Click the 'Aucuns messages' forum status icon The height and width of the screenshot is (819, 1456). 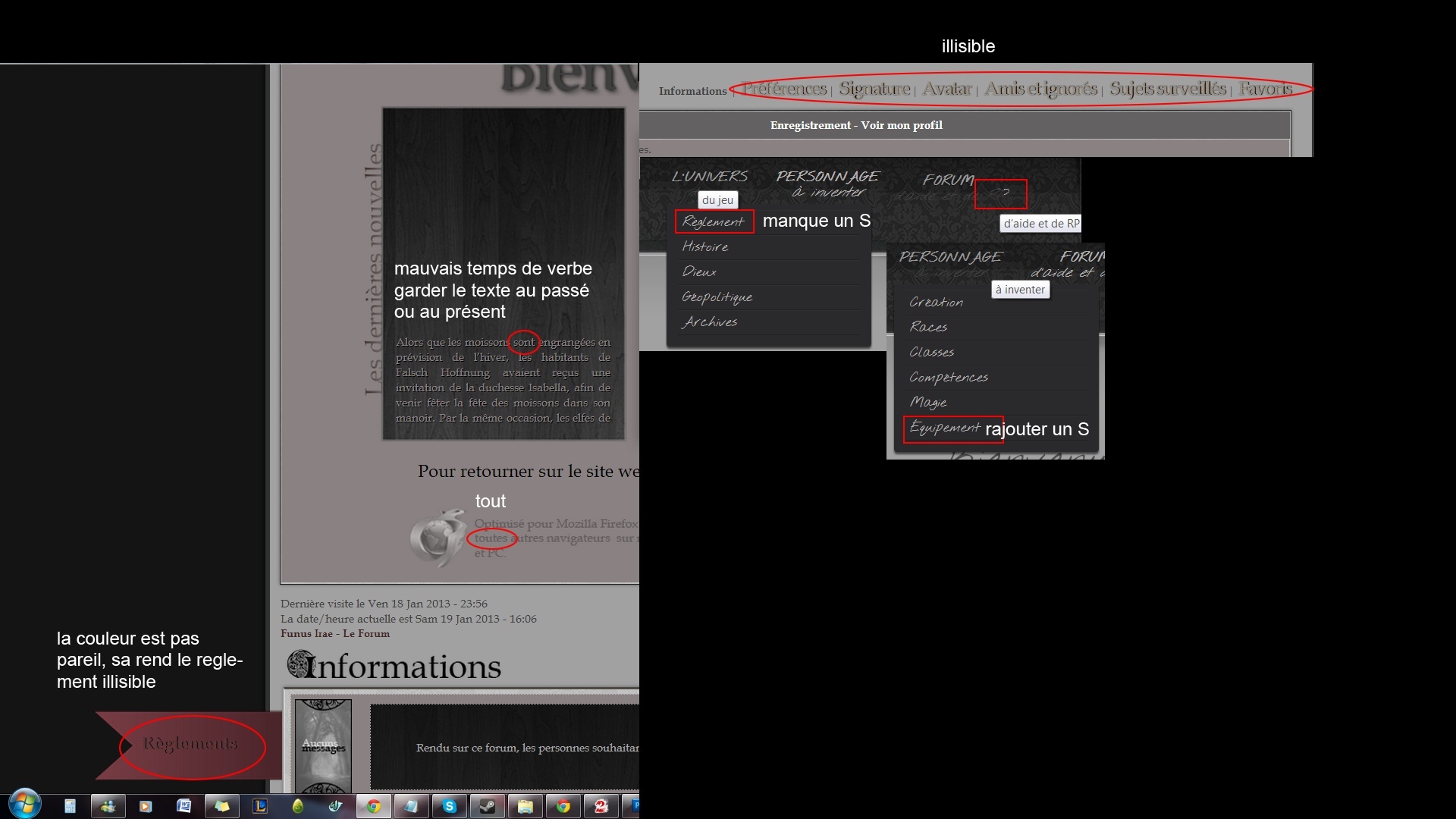click(323, 746)
